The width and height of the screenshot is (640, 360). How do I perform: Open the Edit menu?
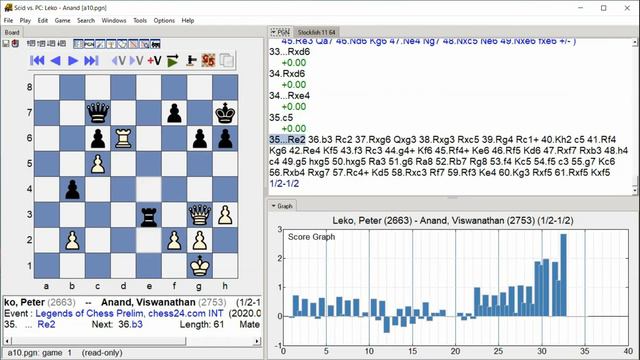(43, 20)
